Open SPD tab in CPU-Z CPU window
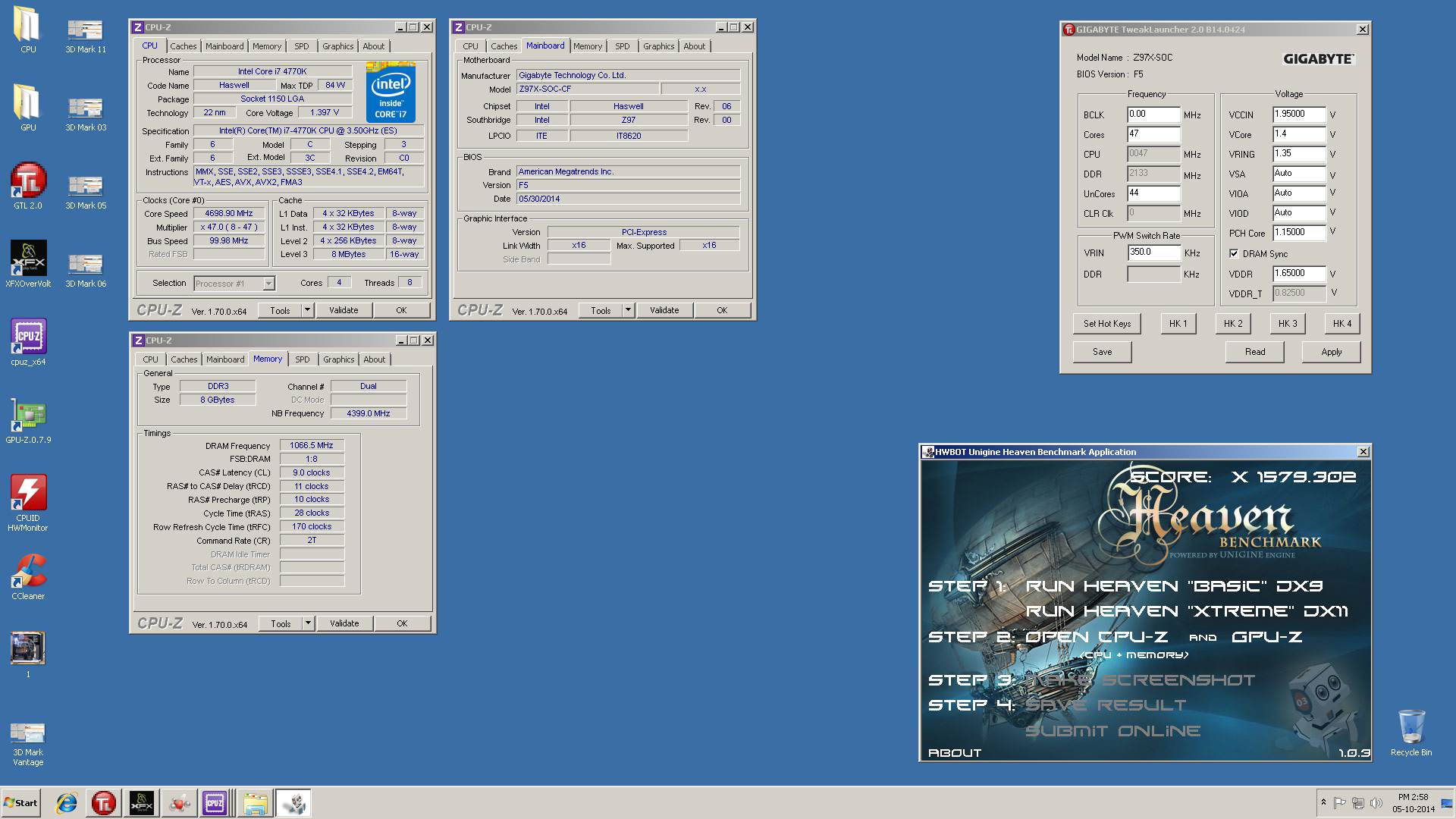Screen dimensions: 1456x819 pos(302,46)
